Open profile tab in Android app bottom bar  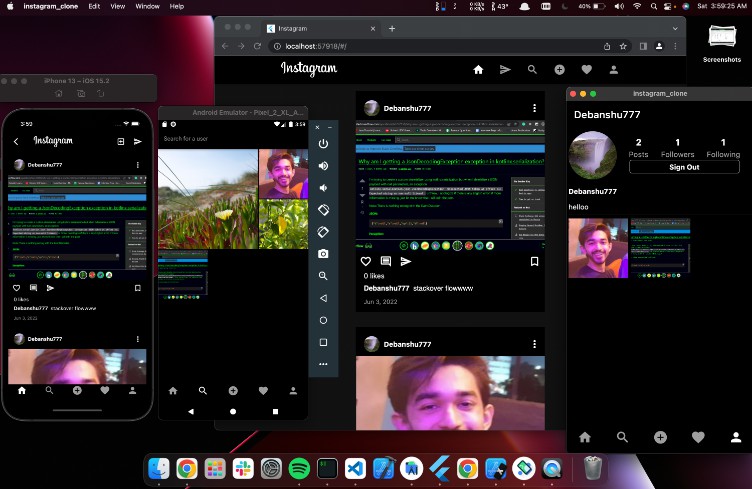click(x=293, y=391)
